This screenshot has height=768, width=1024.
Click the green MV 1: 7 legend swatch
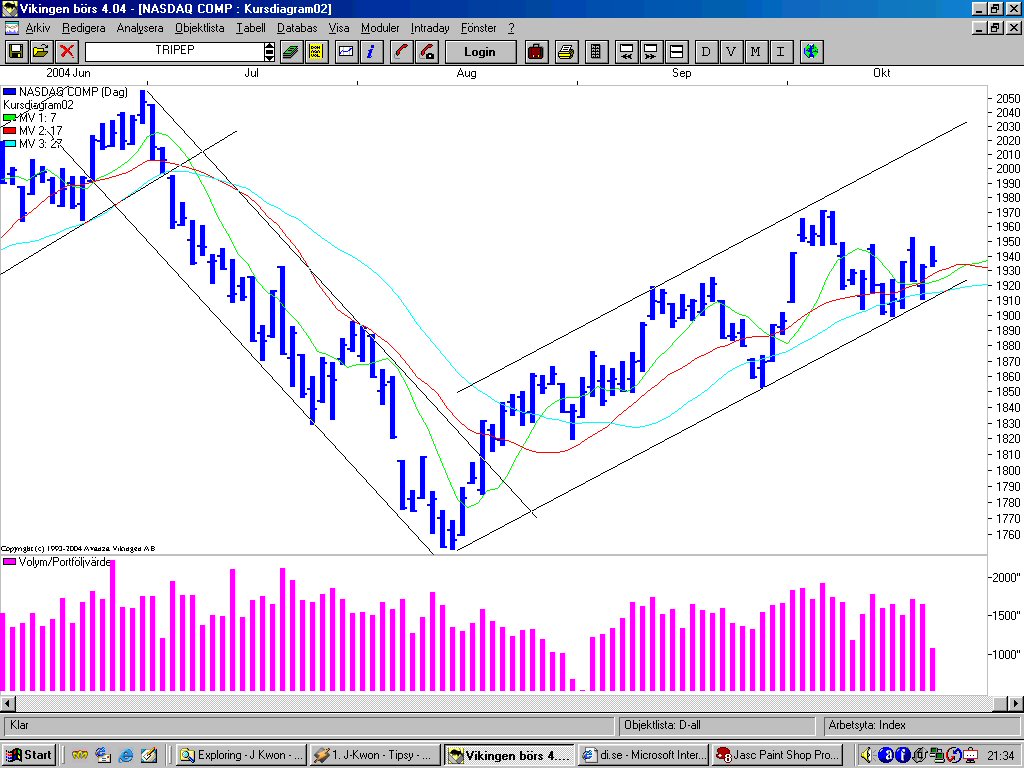[x=9, y=118]
